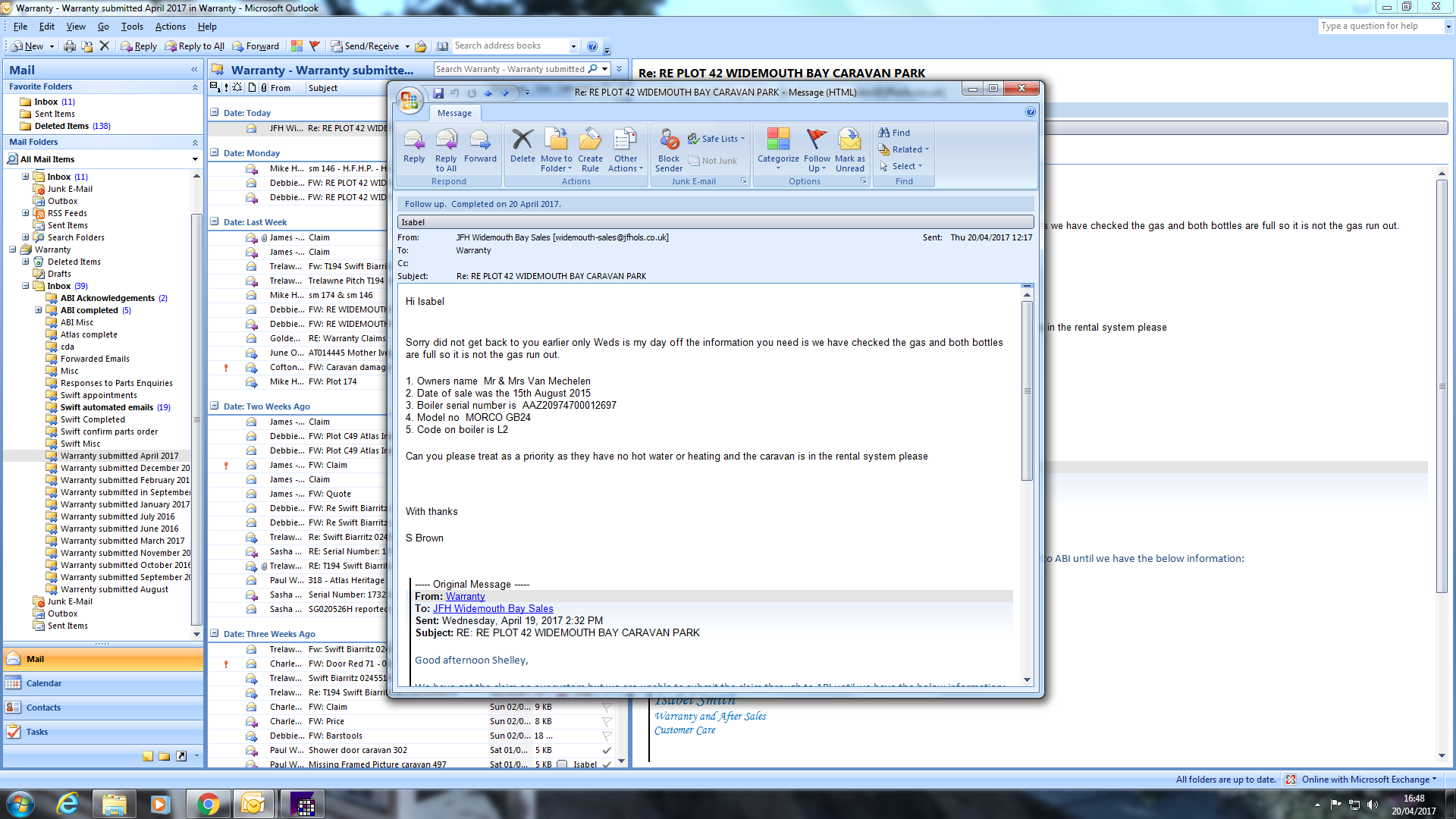Viewport: 1456px width, 819px height.
Task: Collapse the Date: Last Week group
Action: 215,222
